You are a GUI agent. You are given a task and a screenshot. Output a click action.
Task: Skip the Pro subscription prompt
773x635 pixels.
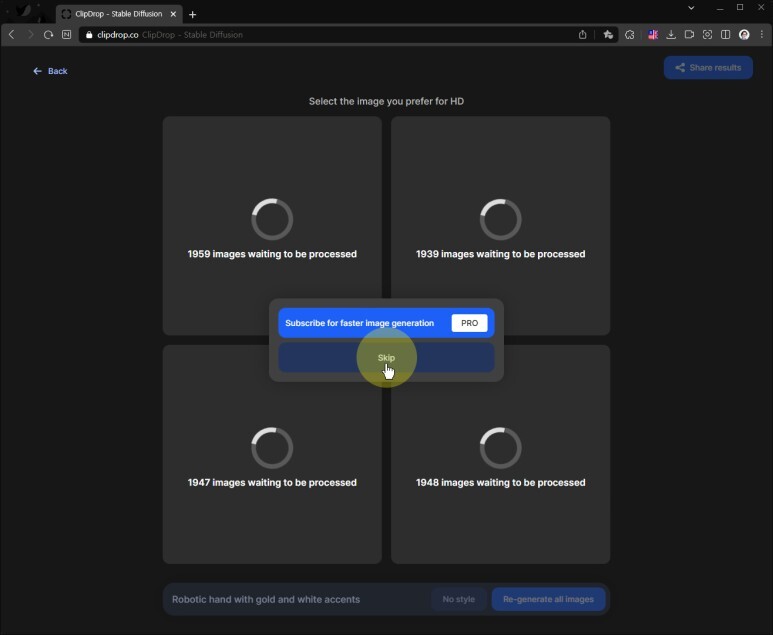click(386, 358)
